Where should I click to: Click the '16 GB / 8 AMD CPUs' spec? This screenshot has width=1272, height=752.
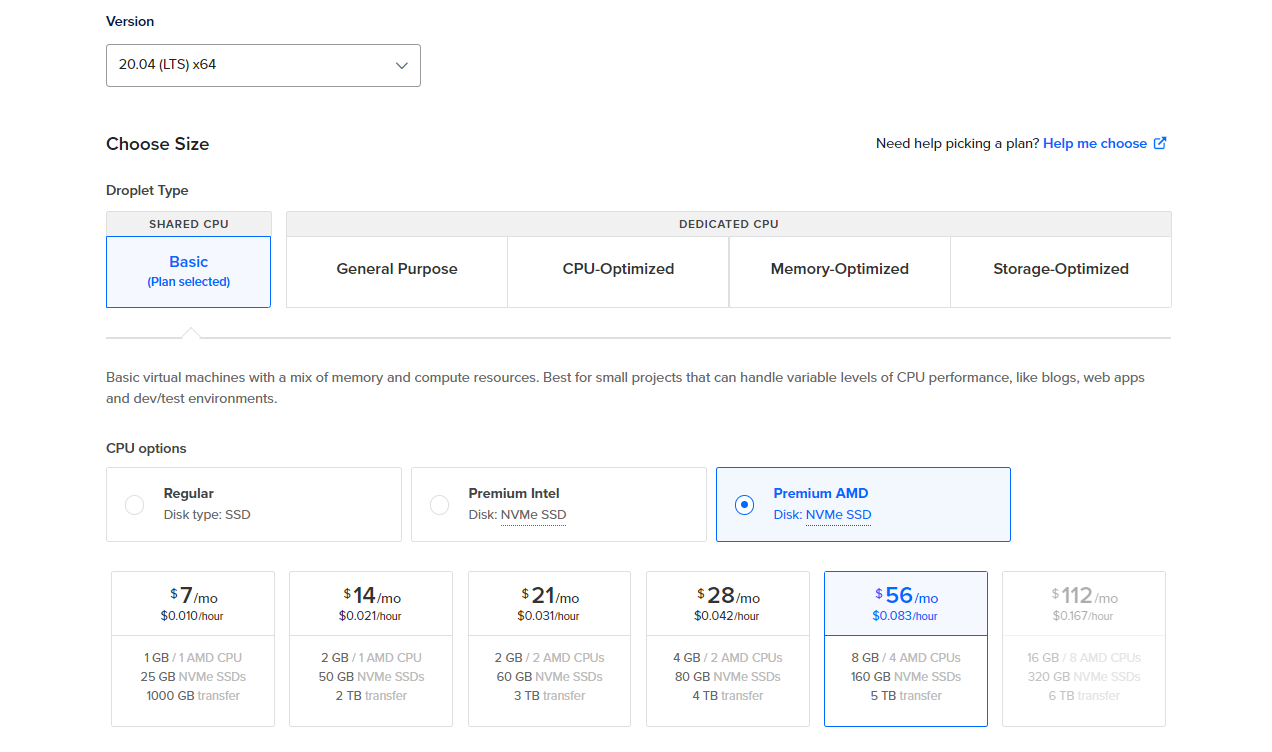pyautogui.click(x=1084, y=657)
